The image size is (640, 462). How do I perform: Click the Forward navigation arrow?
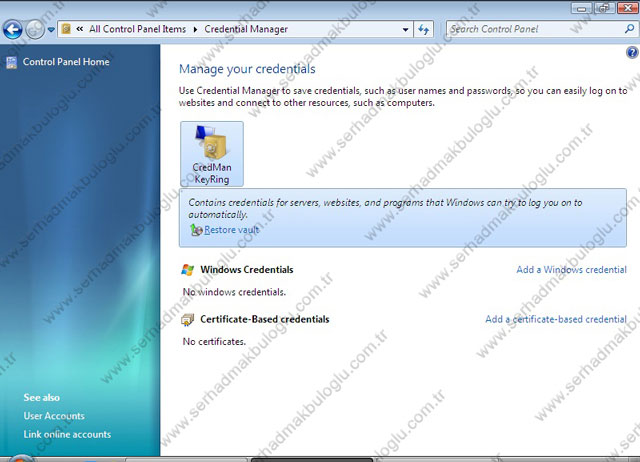point(35,29)
